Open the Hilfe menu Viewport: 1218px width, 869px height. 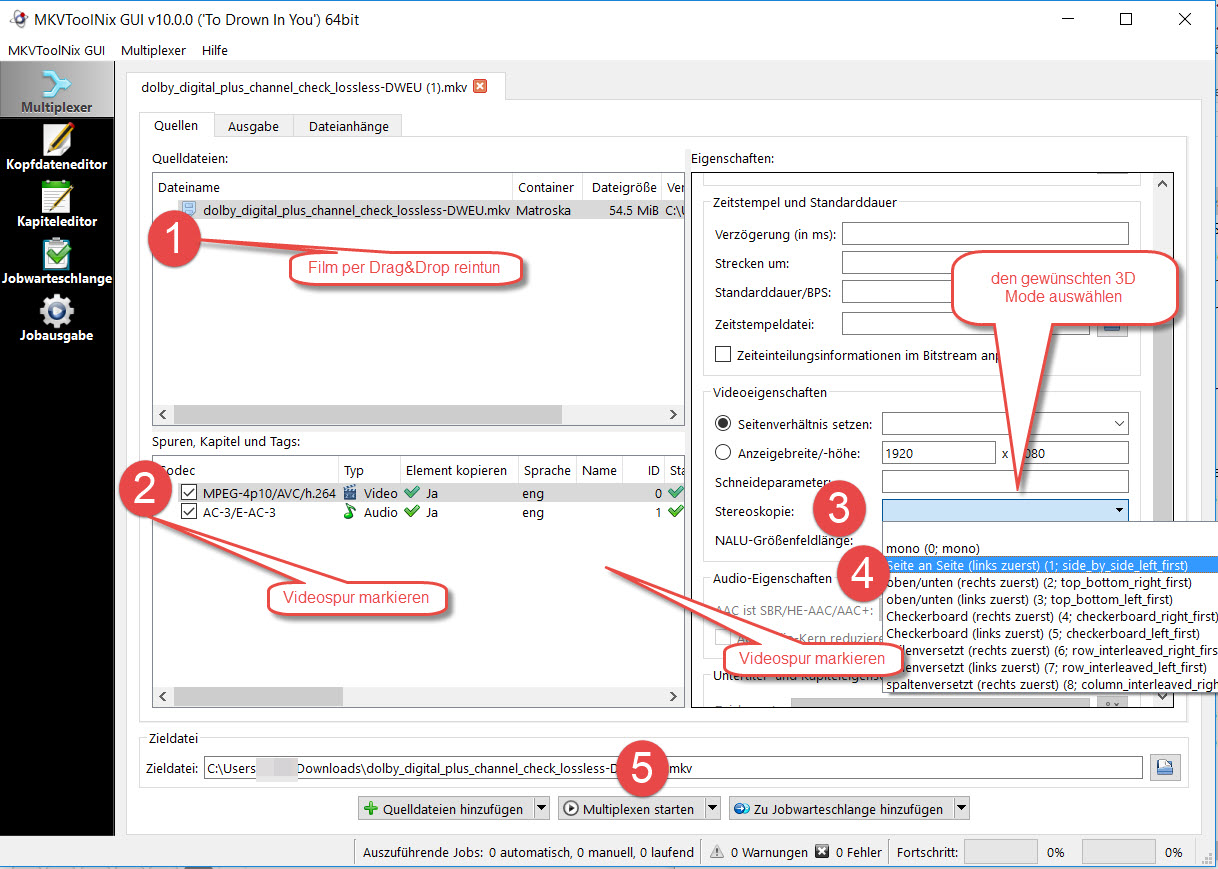(x=214, y=50)
